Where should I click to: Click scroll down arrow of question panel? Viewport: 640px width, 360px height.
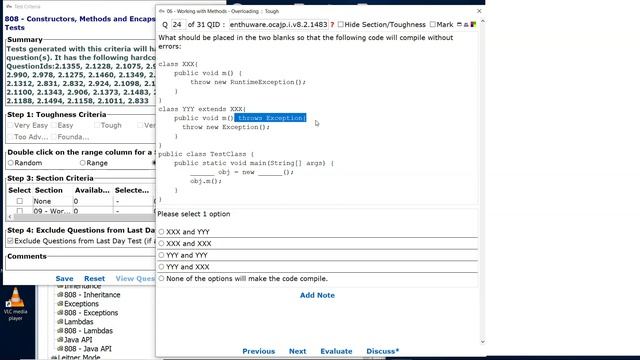click(482, 342)
